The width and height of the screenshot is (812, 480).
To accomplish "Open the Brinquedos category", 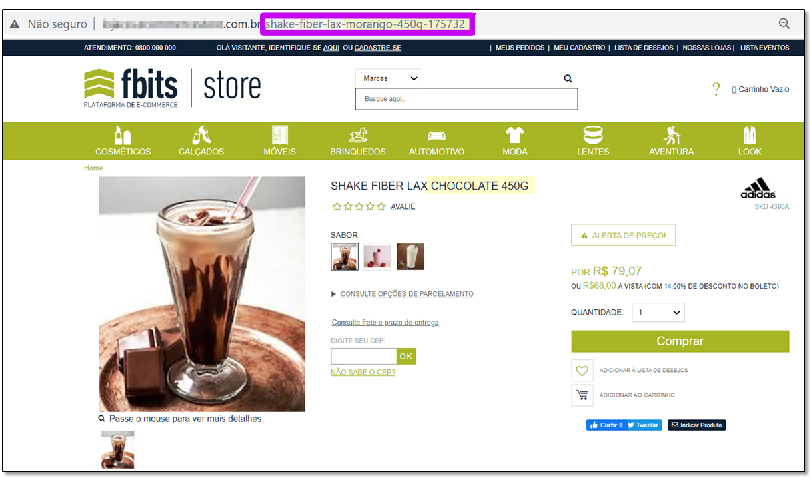I will tap(358, 141).
